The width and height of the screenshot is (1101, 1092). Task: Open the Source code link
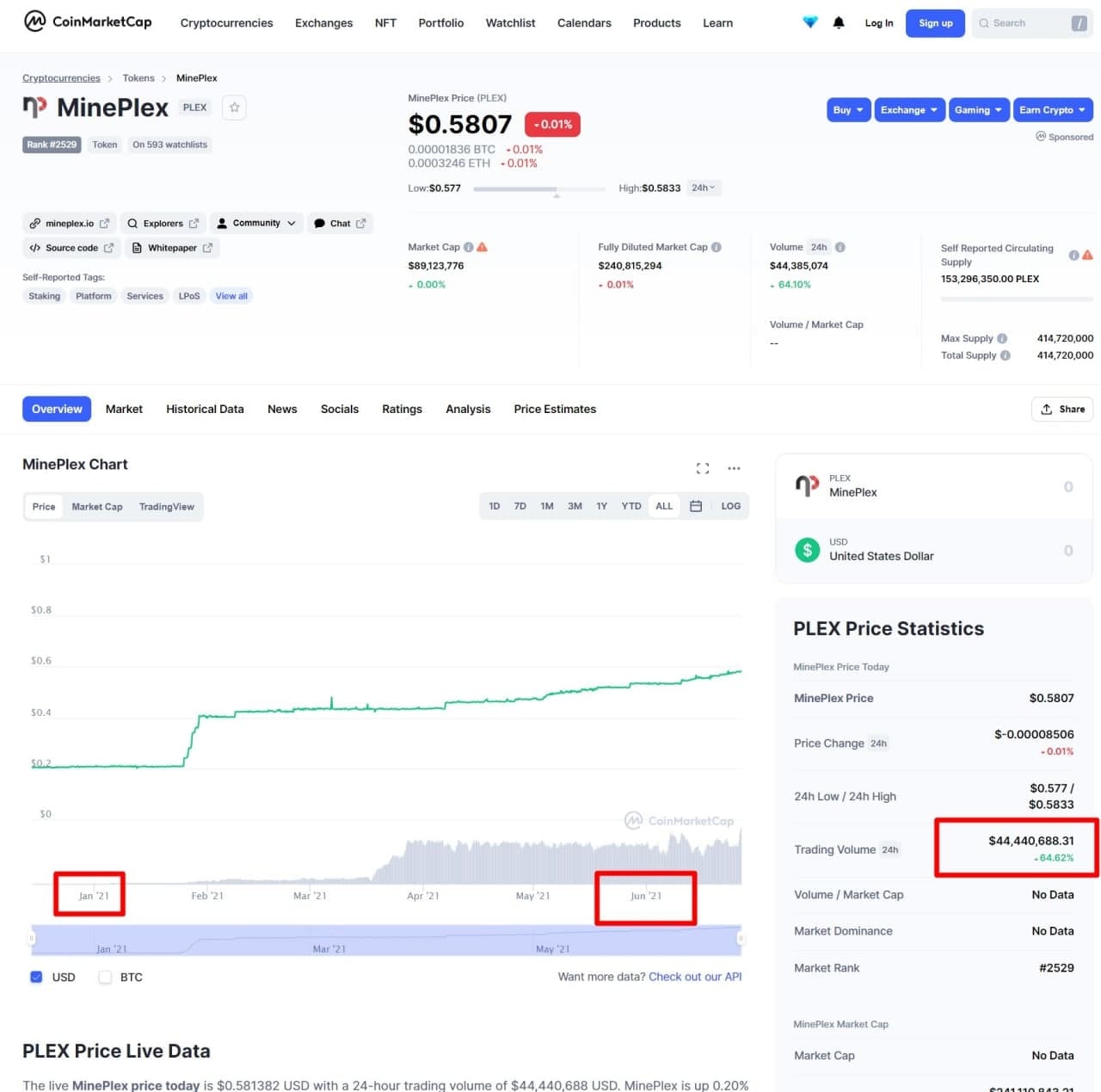click(x=71, y=248)
